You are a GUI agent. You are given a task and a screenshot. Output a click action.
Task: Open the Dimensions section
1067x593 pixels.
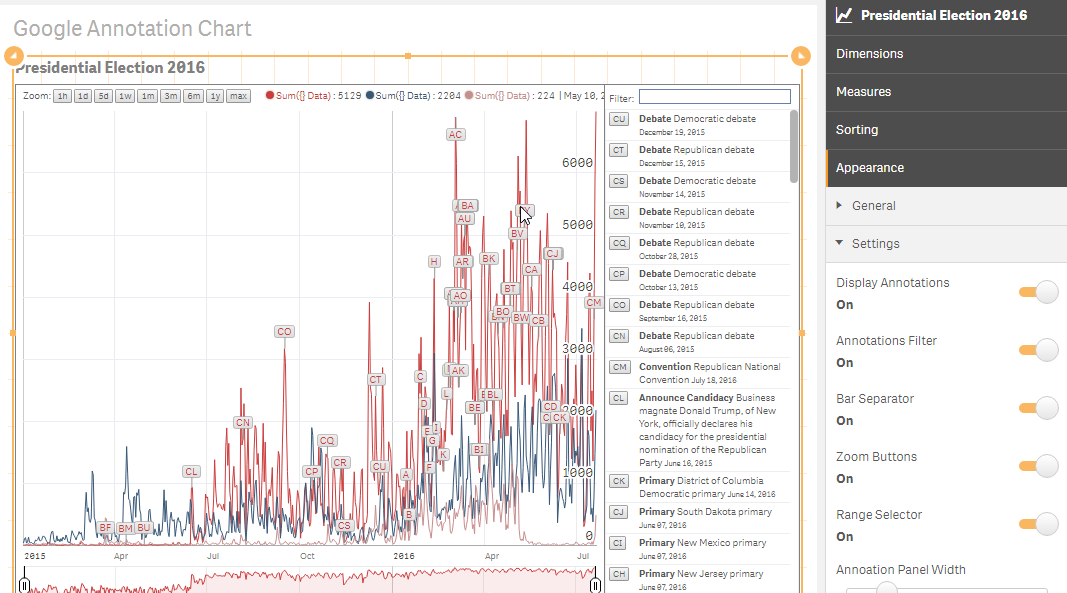point(947,54)
